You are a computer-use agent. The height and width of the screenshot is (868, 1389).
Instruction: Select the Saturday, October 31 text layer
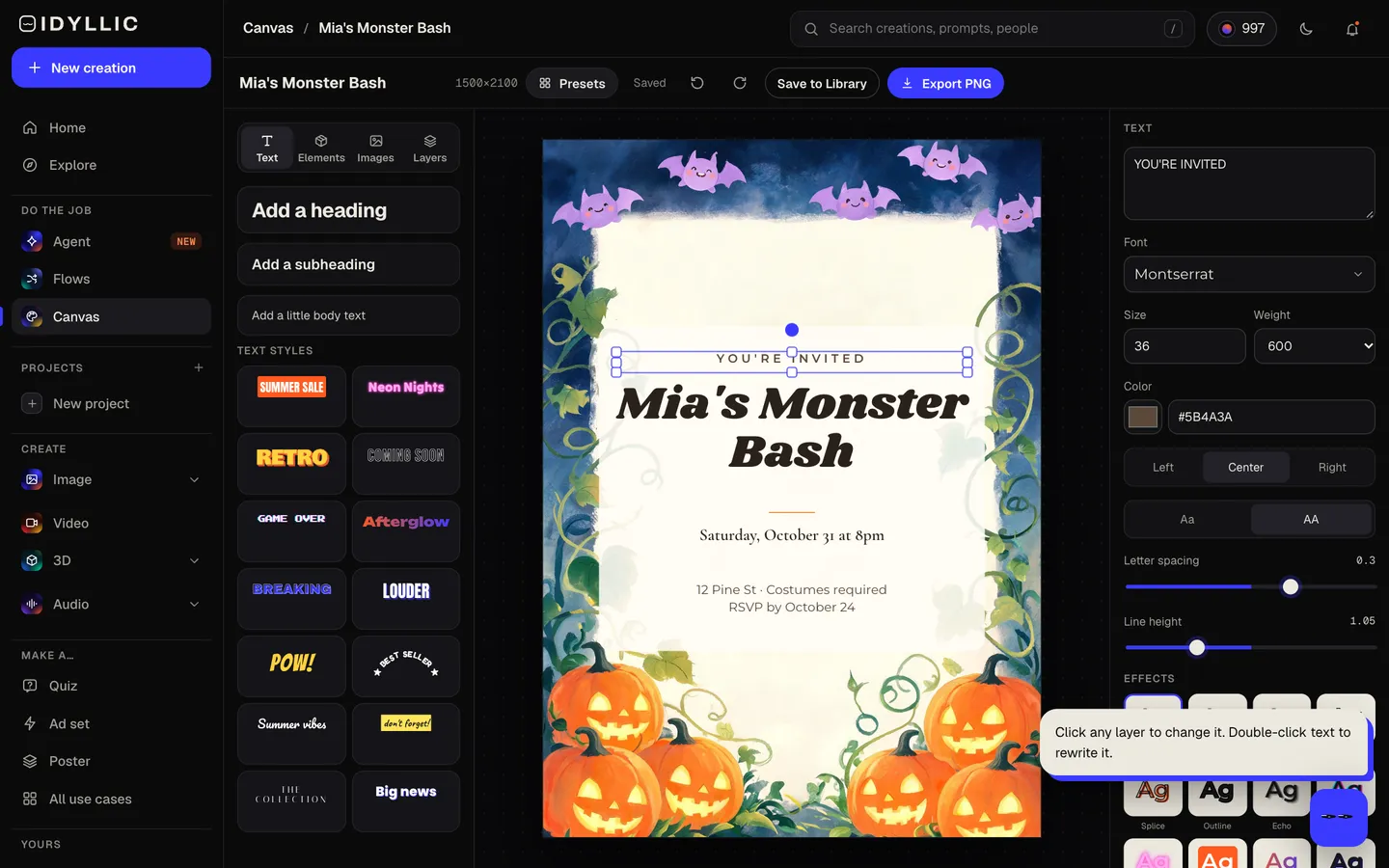click(792, 535)
